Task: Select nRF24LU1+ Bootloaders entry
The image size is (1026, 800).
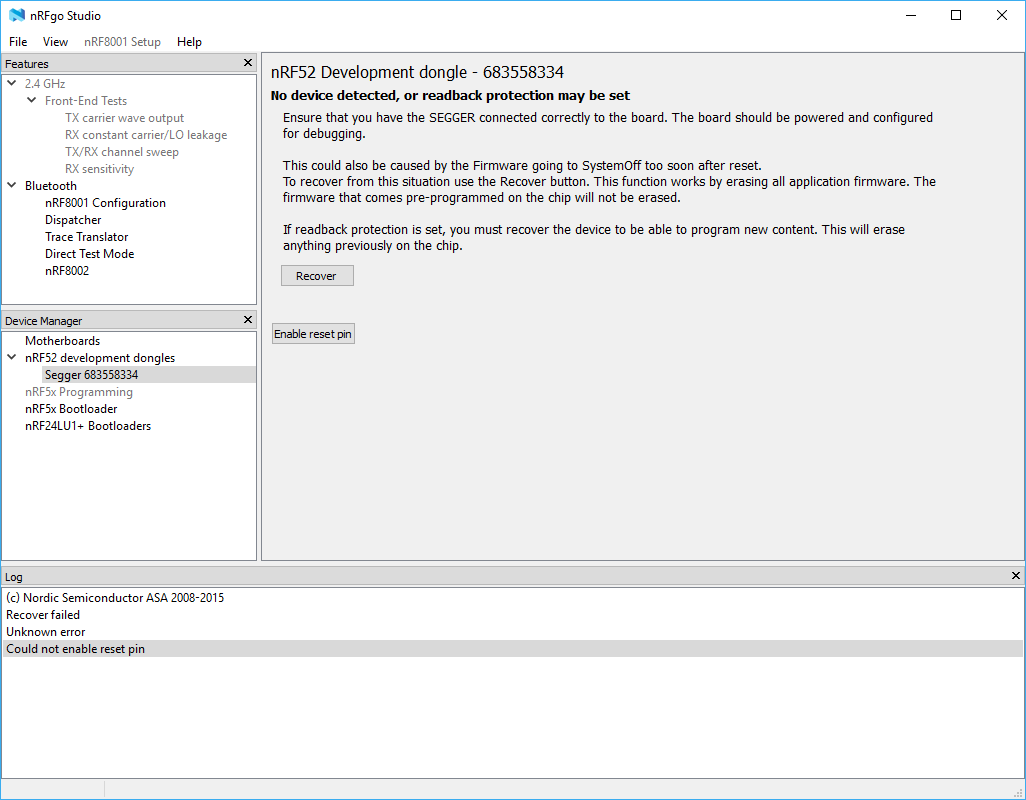Action: click(88, 426)
